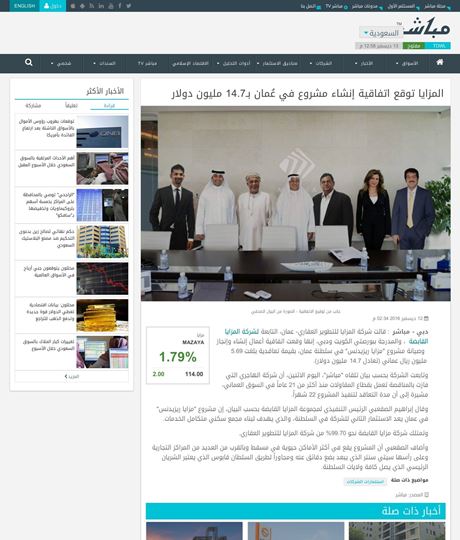Open sidebar thumbnail of blue stock board
Viewport: 460px width, 540px height.
pos(102,205)
